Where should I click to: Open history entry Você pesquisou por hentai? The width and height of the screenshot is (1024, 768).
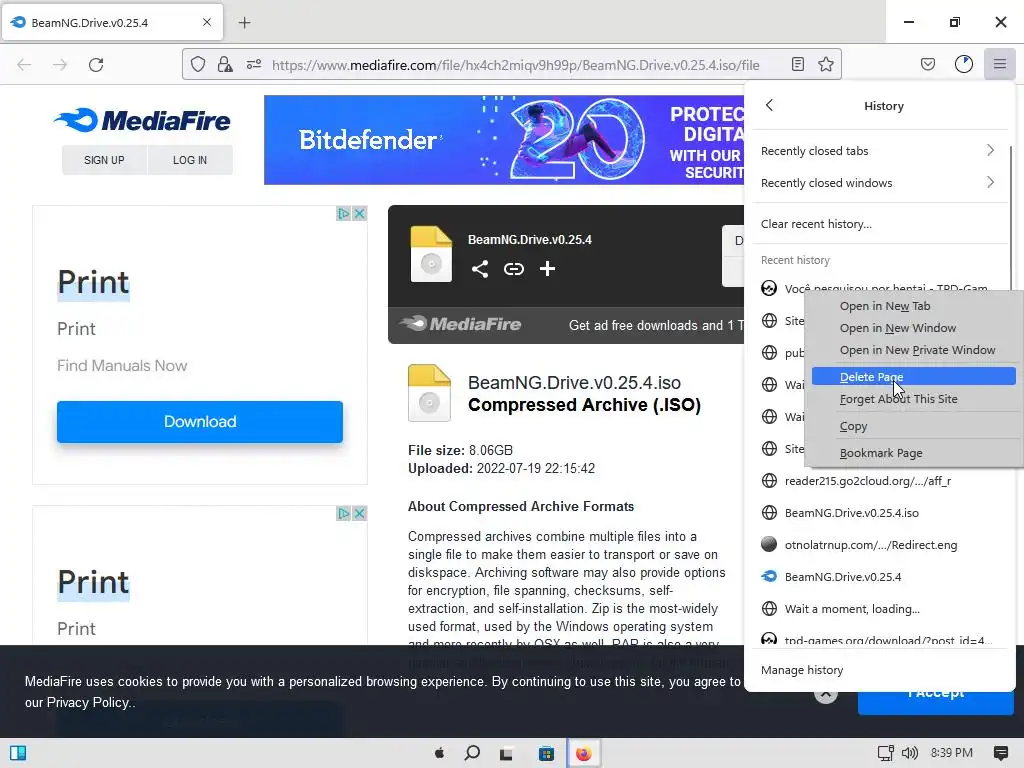pos(878,285)
